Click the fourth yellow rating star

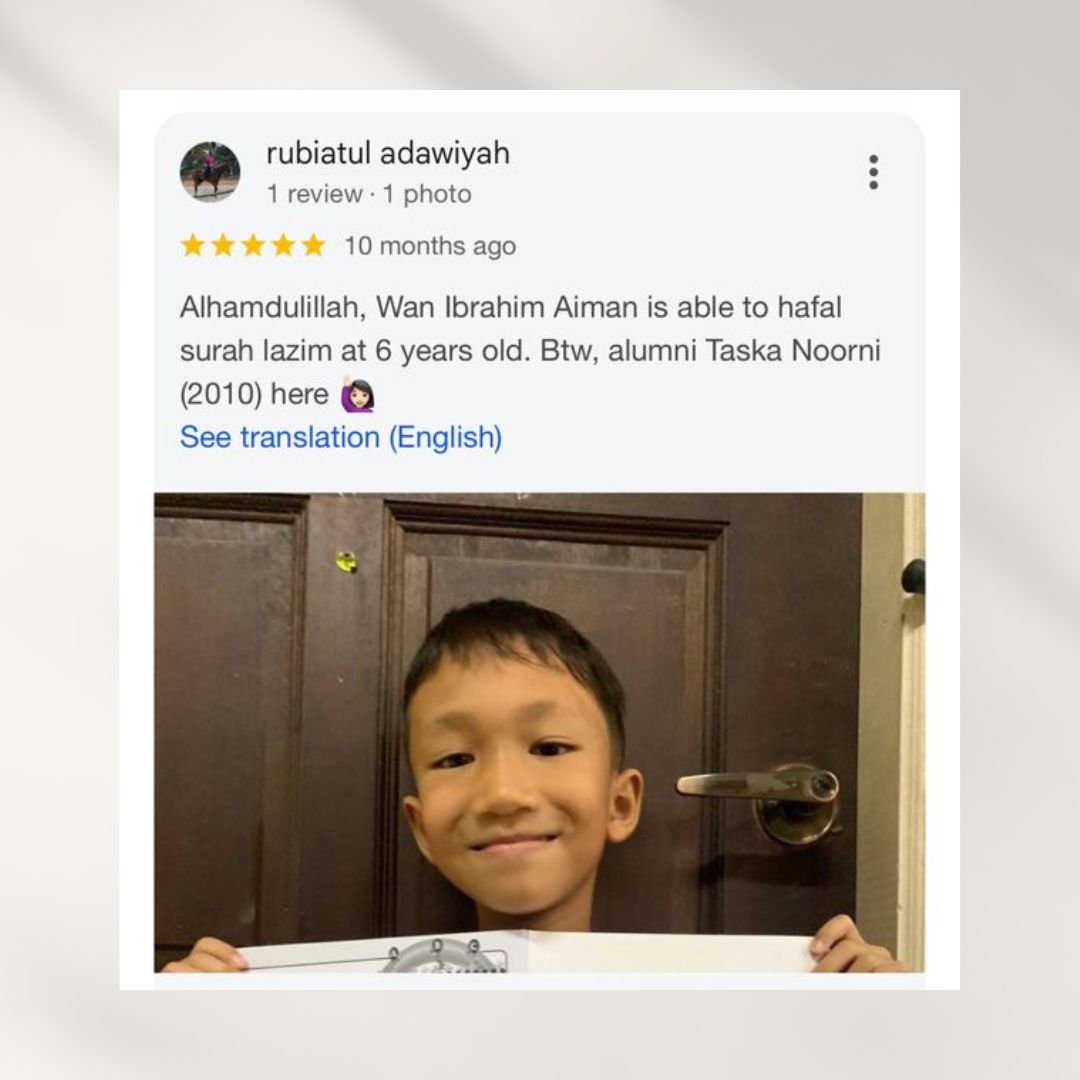click(284, 245)
